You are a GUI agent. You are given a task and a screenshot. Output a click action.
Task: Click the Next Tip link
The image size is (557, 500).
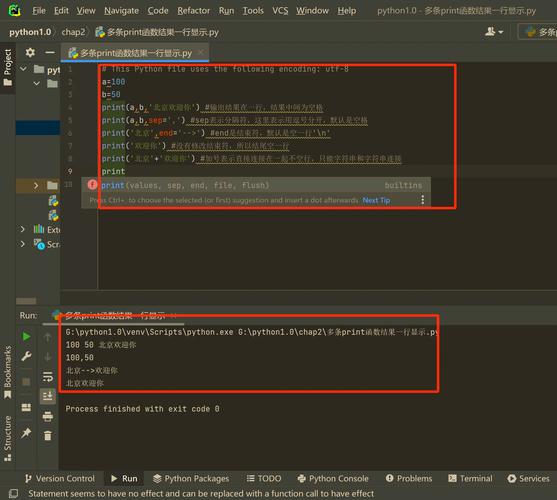coord(376,200)
